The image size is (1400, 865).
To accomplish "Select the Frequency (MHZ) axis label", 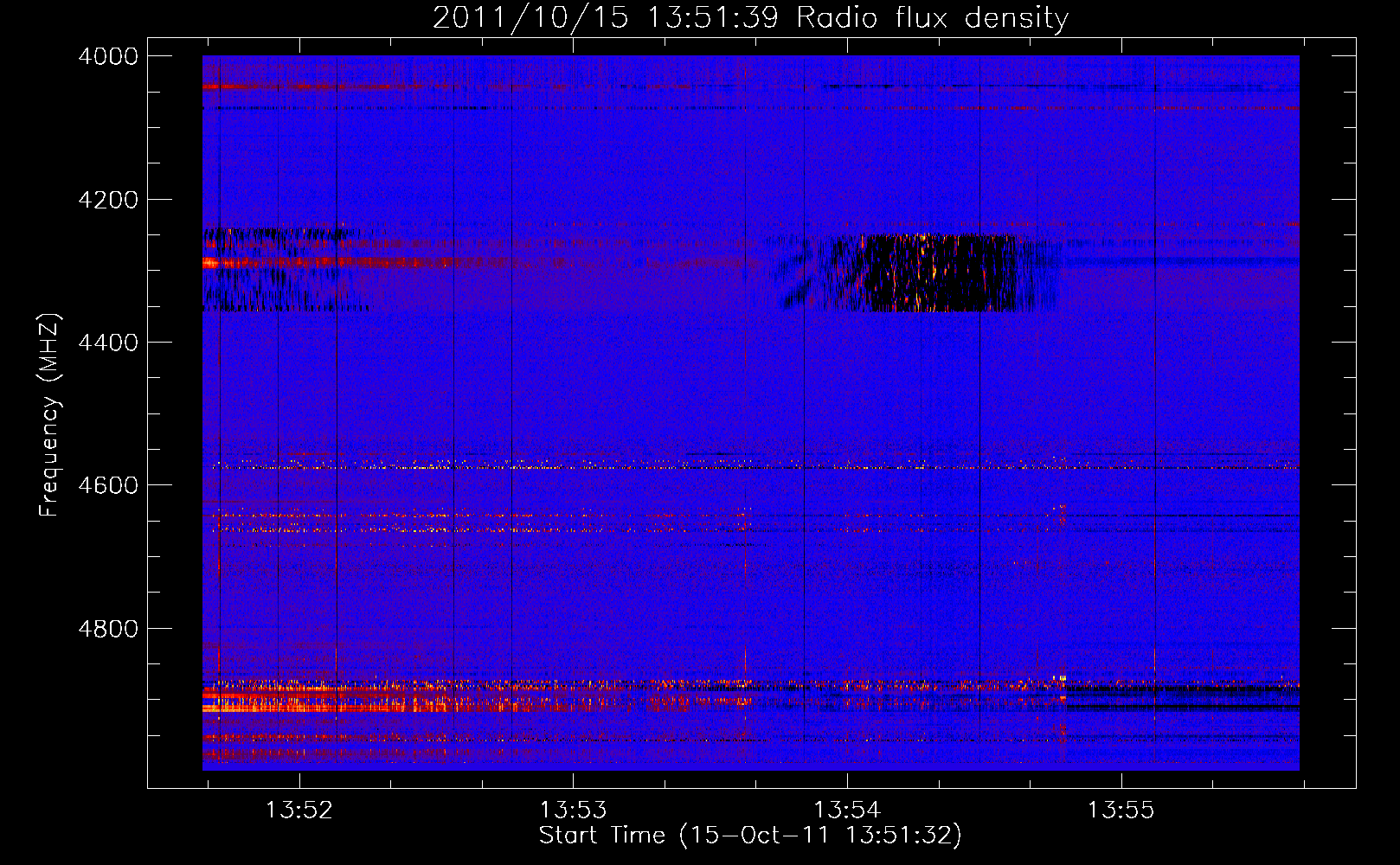I will coord(48,415).
